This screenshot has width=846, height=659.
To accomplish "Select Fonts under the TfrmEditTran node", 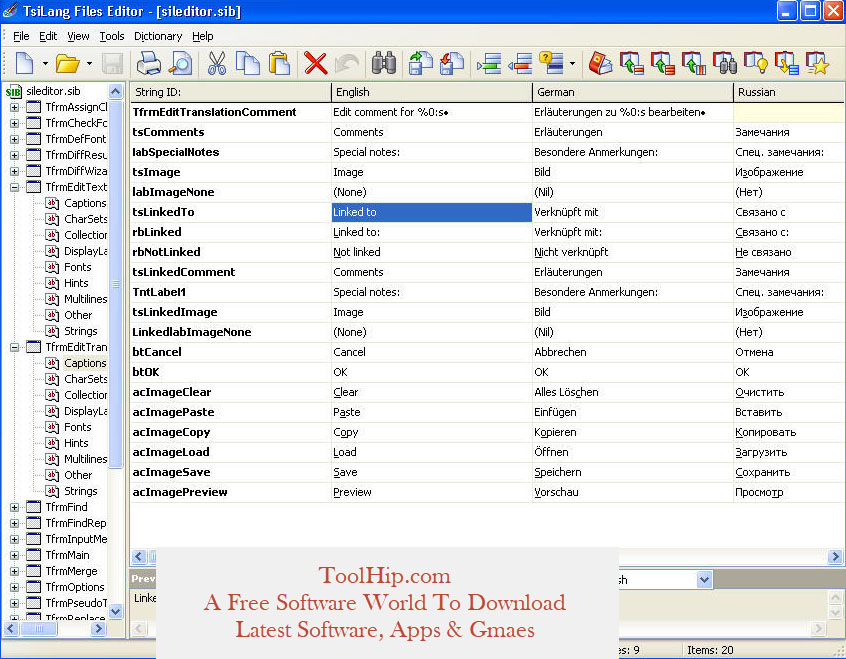I will pyautogui.click(x=78, y=427).
